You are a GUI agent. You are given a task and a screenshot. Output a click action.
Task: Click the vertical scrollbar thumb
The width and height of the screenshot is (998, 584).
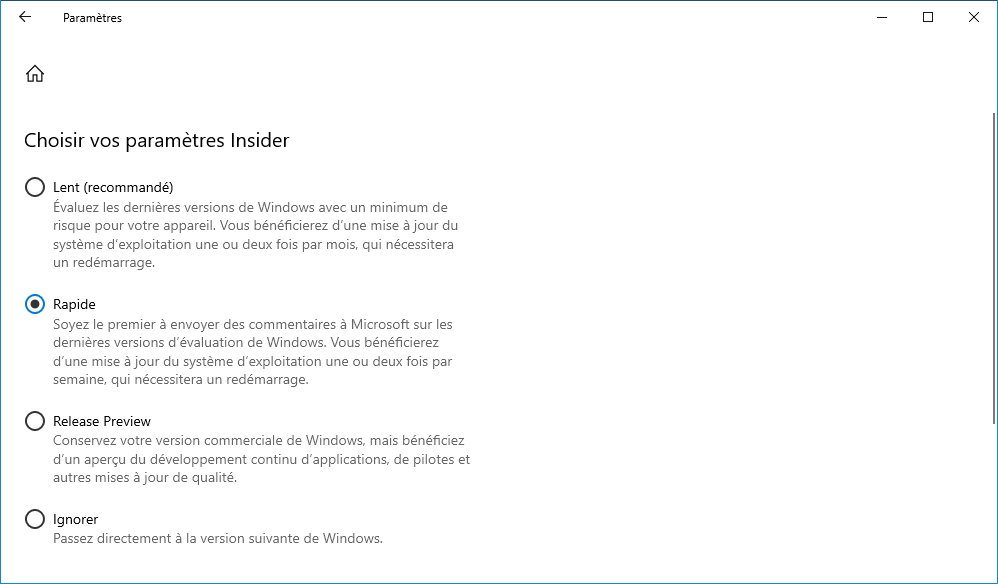(x=994, y=268)
